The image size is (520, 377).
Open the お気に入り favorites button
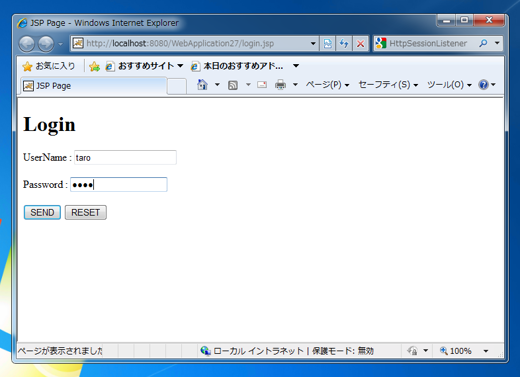(49, 66)
